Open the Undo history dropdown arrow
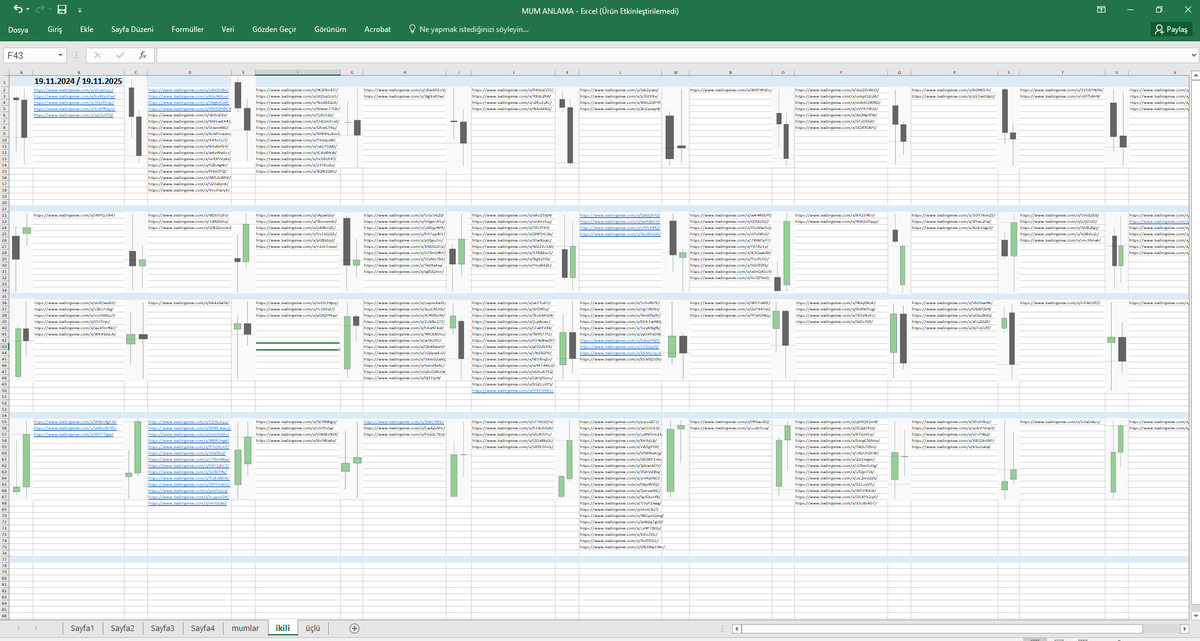Image resolution: width=1200 pixels, height=641 pixels. pos(28,10)
